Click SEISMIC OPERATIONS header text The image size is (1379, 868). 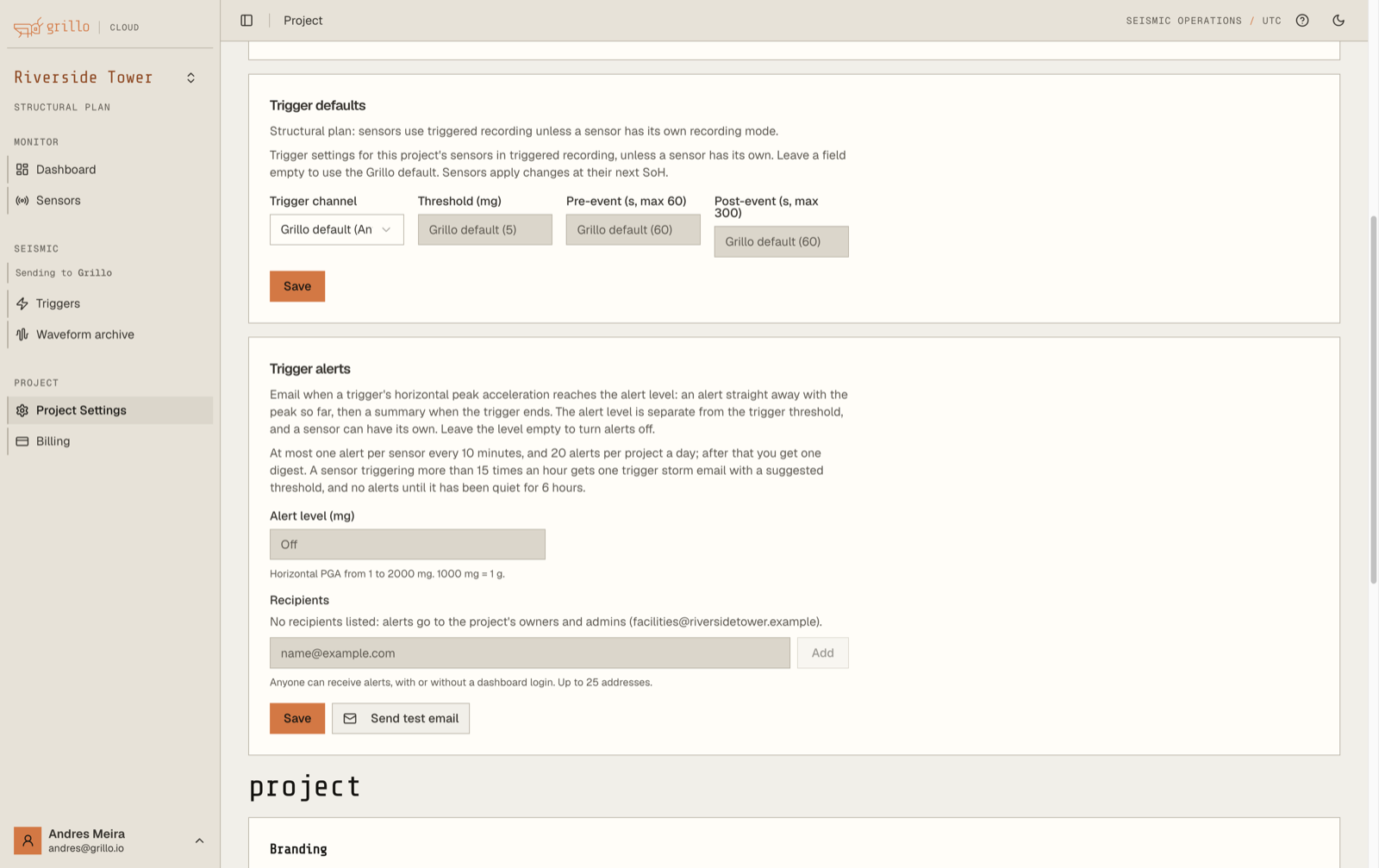coord(1183,21)
